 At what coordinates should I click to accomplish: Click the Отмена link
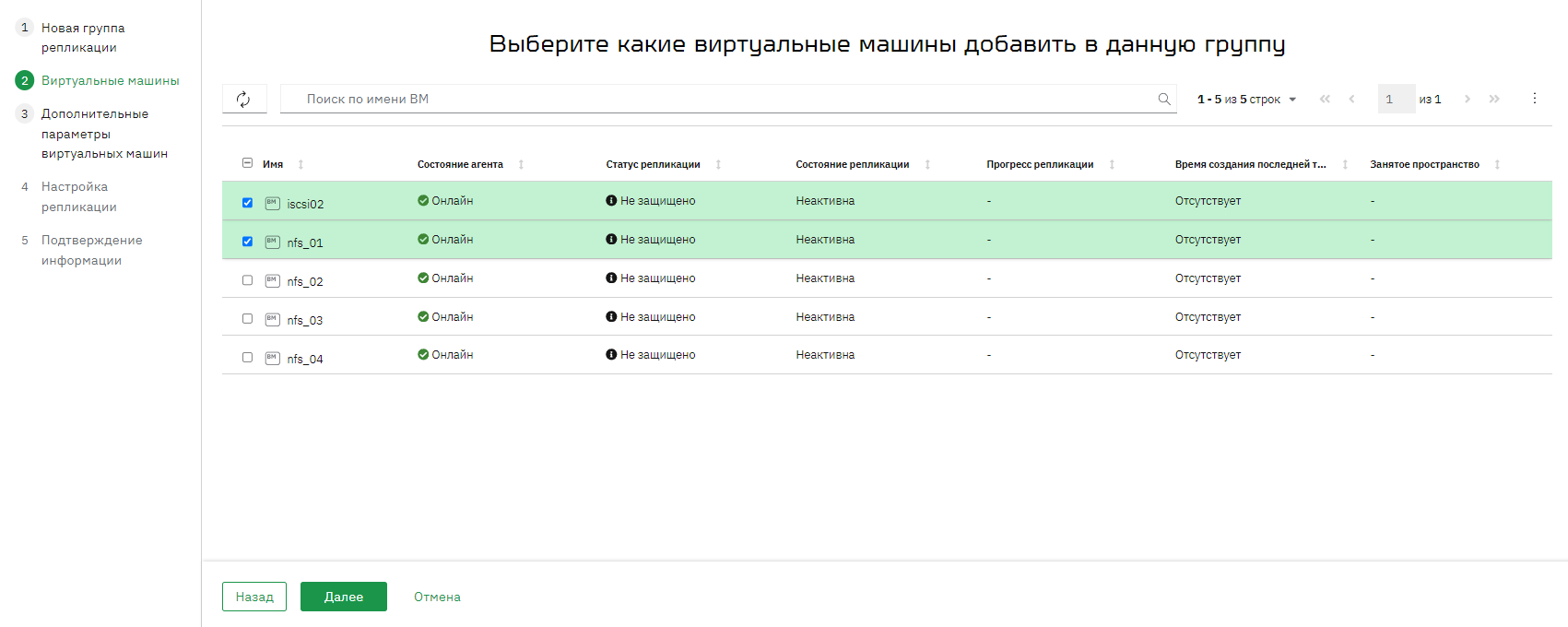coord(437,597)
